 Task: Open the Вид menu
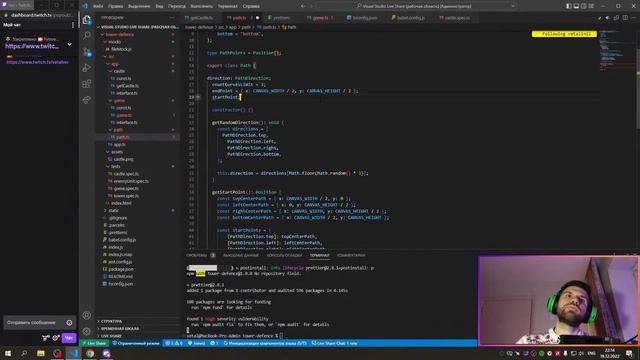point(159,6)
